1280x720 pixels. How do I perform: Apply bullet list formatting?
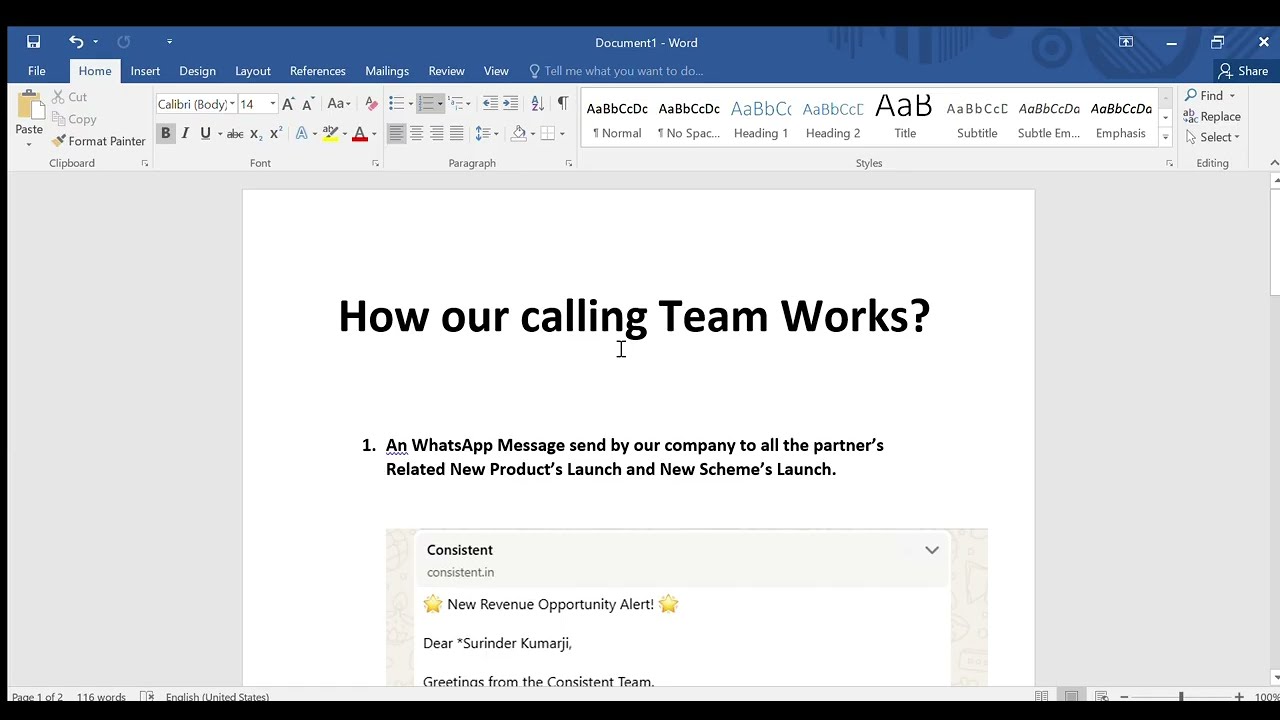[396, 104]
